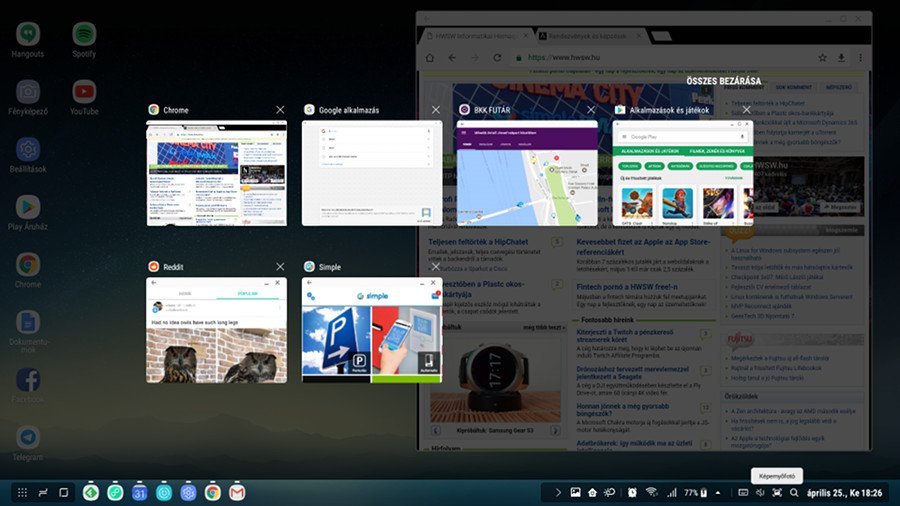Switch to the BKK FUTÁR thumbnail
This screenshot has height=506, width=900.
coord(527,173)
